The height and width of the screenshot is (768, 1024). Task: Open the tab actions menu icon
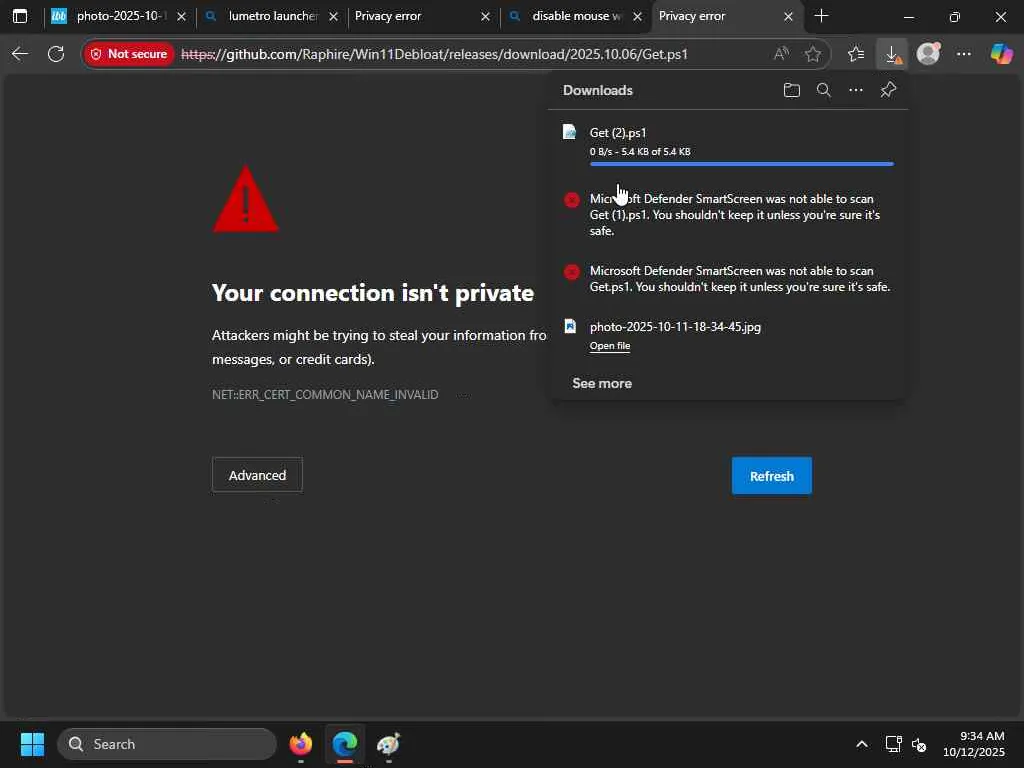[20, 16]
